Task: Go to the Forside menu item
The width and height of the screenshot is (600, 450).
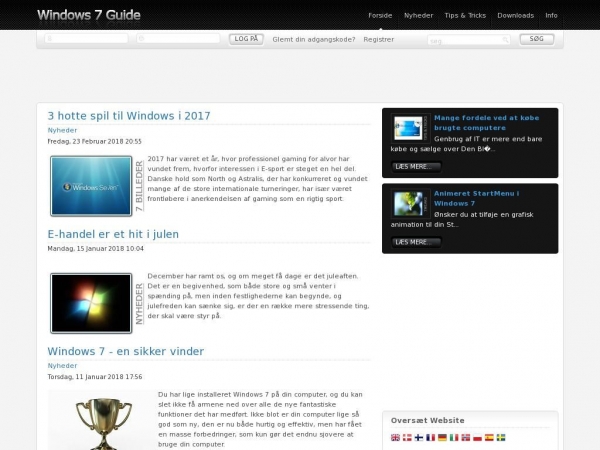Action: [380, 15]
